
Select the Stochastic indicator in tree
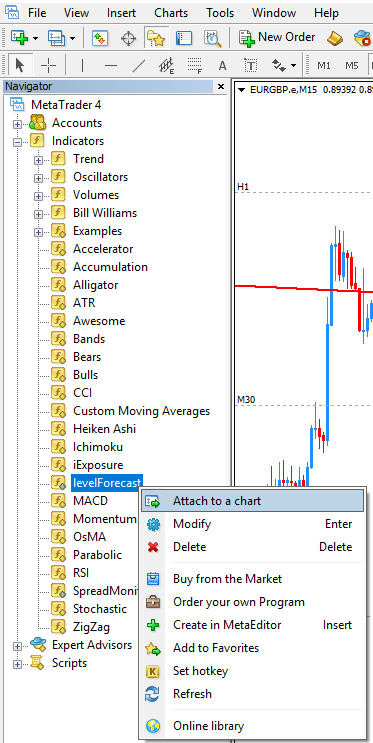100,609
